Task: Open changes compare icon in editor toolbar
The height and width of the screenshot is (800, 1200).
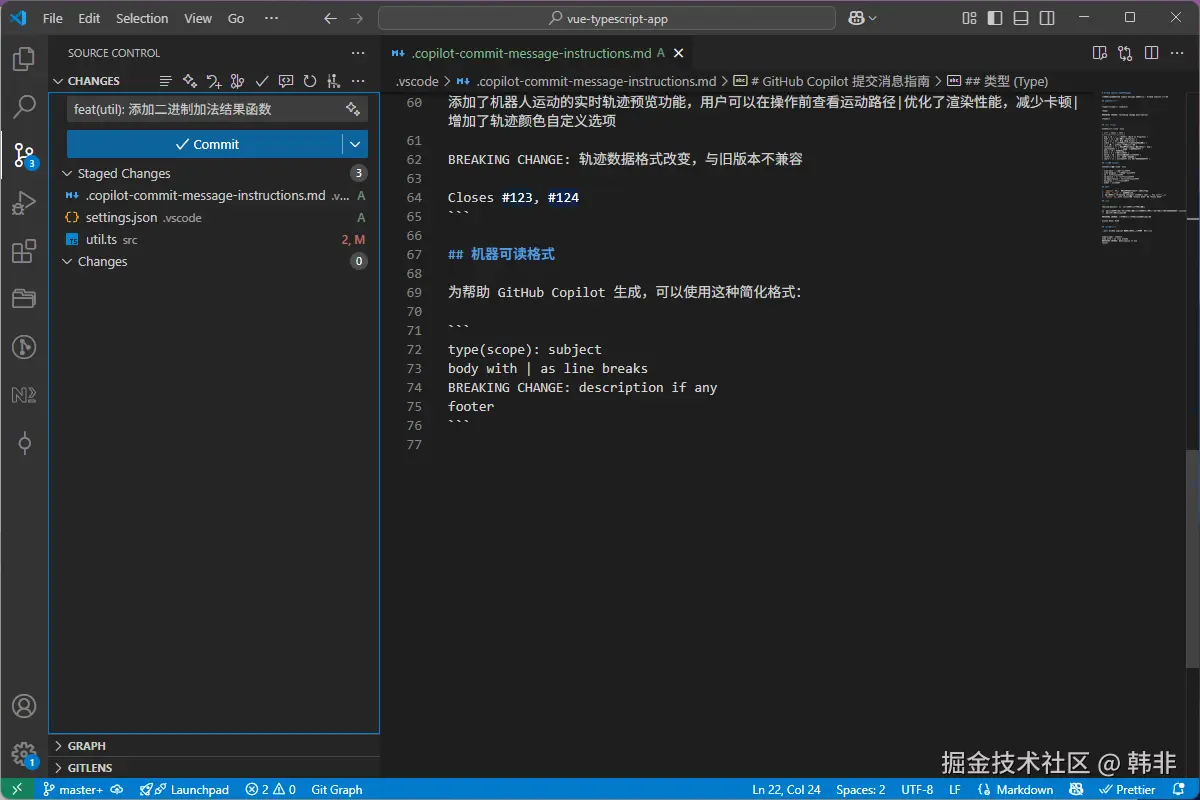Action: 1126,53
